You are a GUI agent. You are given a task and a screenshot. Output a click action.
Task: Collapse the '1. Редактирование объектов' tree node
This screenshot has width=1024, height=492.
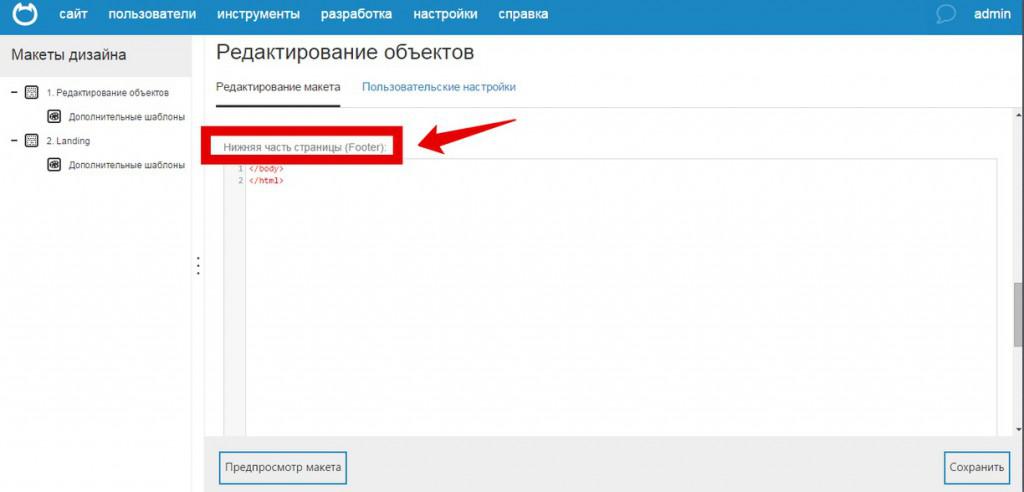pyautogui.click(x=14, y=93)
